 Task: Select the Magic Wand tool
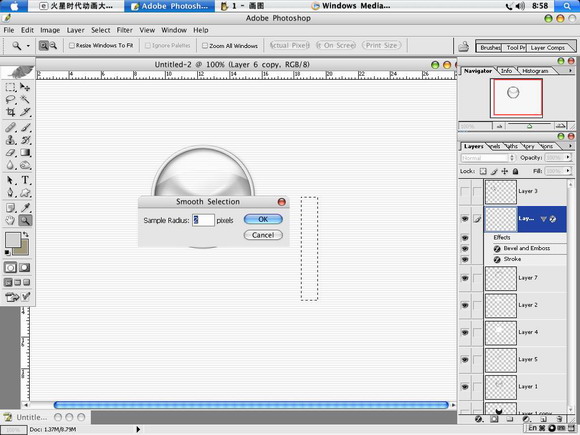(x=25, y=99)
